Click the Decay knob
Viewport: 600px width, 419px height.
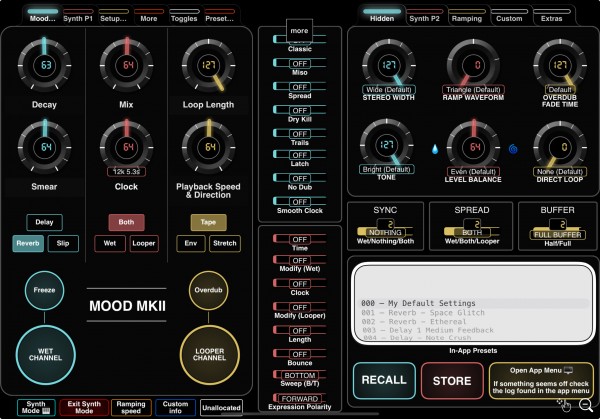(x=44, y=65)
